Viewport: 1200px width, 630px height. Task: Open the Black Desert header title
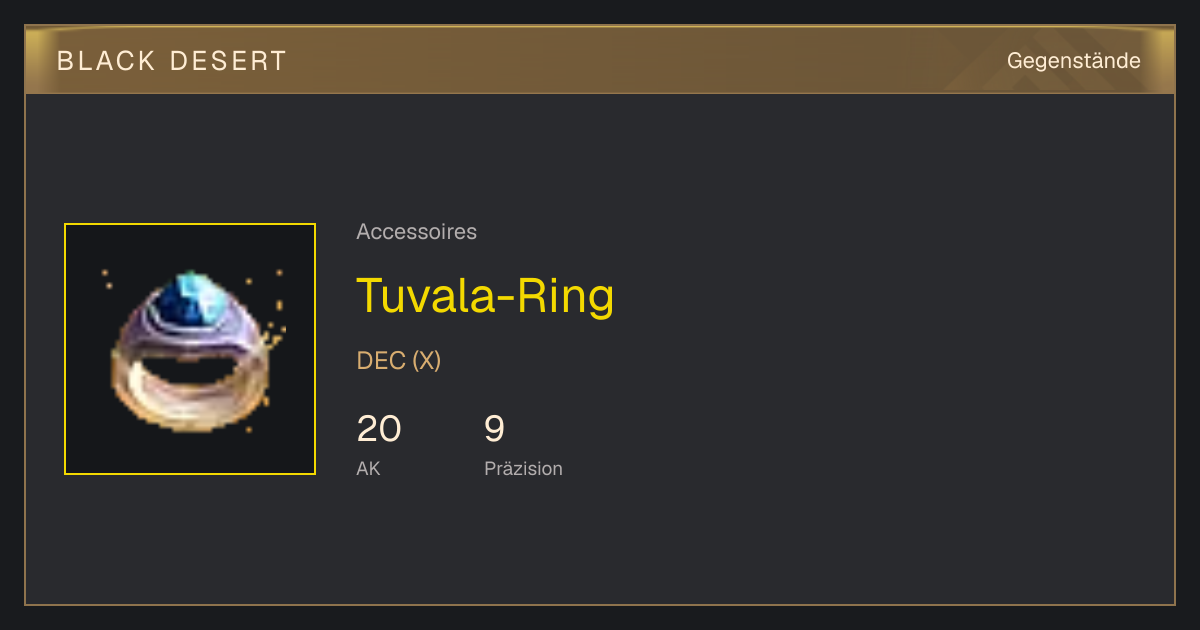[172, 61]
